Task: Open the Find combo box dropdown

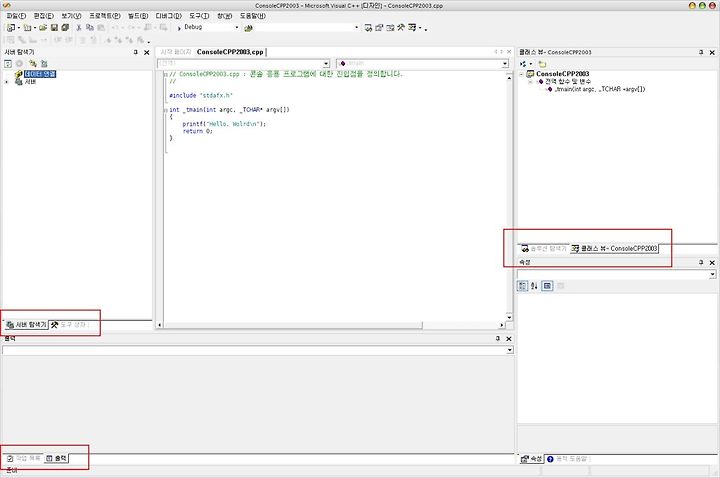Action: (356, 28)
